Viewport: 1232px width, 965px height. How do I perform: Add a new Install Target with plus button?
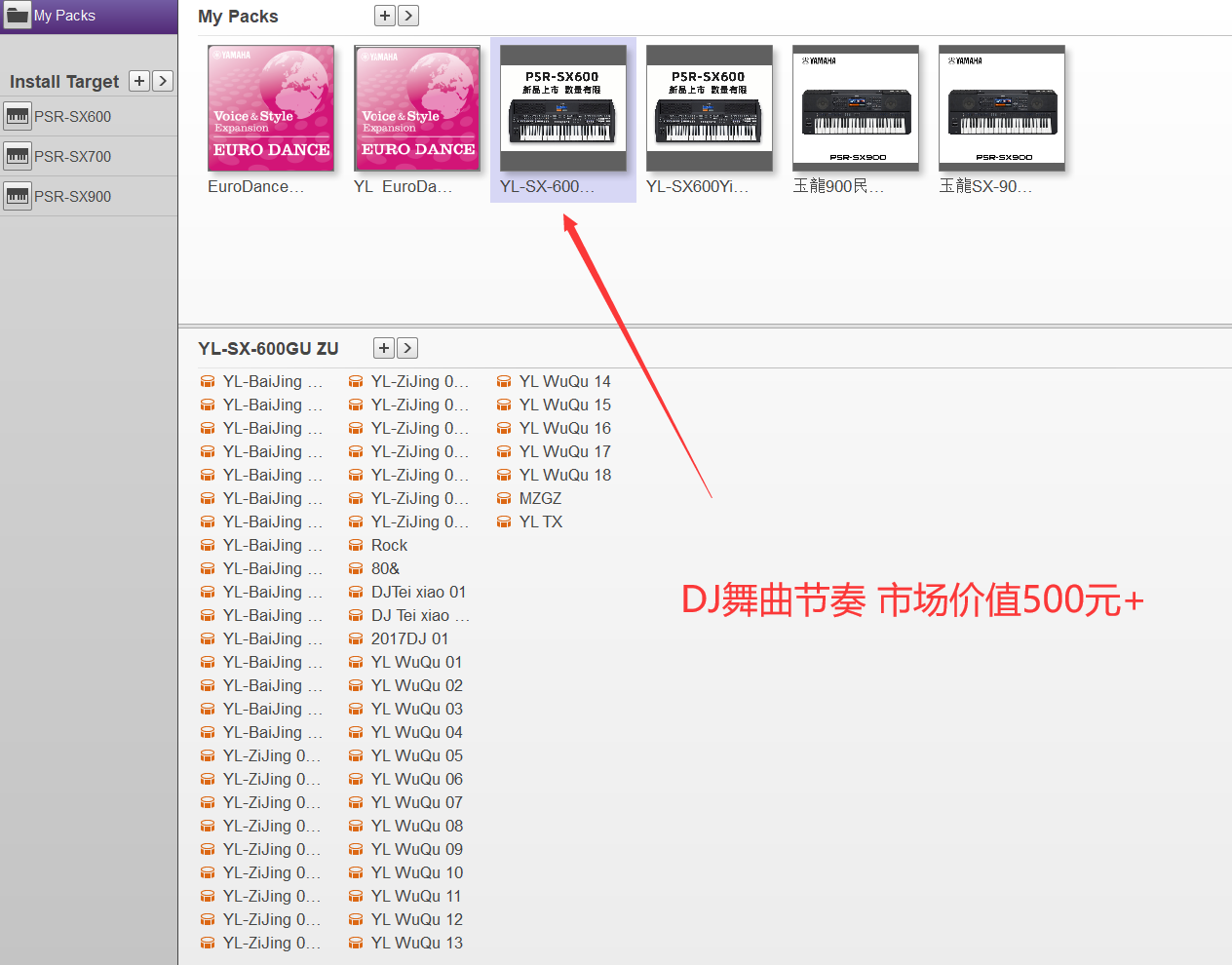click(x=139, y=81)
